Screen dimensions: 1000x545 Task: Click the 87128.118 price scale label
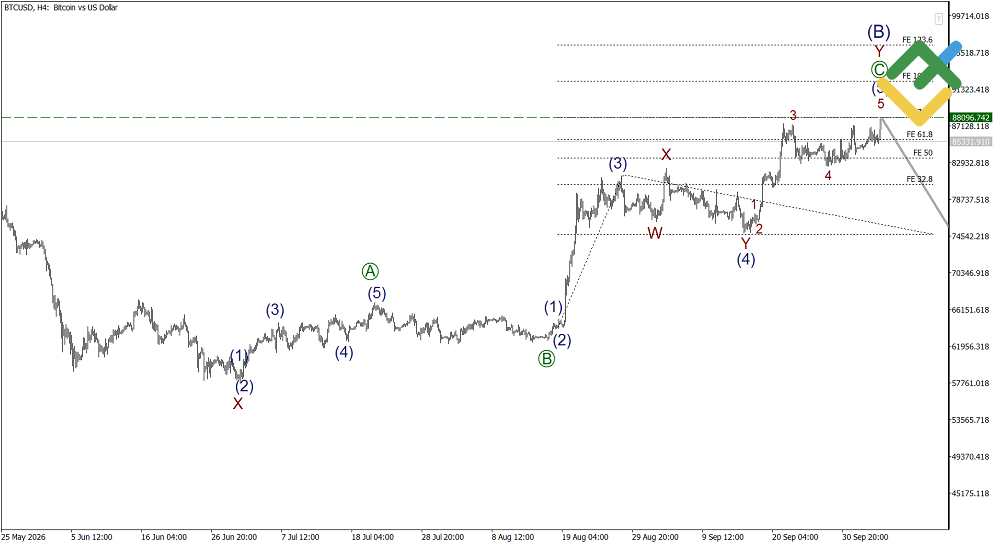coord(971,127)
